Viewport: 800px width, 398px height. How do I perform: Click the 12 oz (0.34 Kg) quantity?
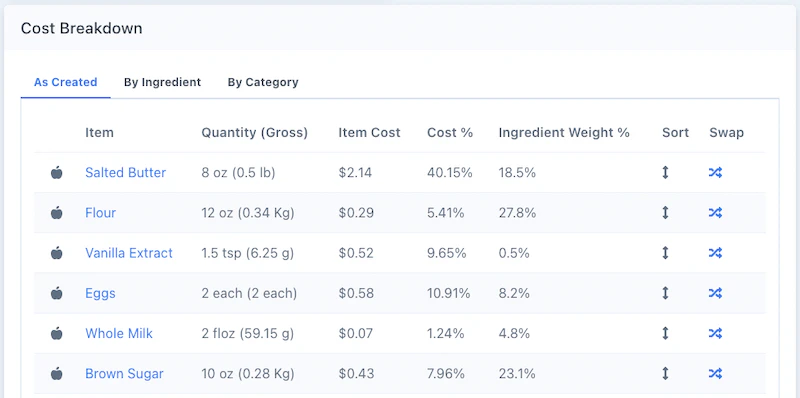click(248, 213)
